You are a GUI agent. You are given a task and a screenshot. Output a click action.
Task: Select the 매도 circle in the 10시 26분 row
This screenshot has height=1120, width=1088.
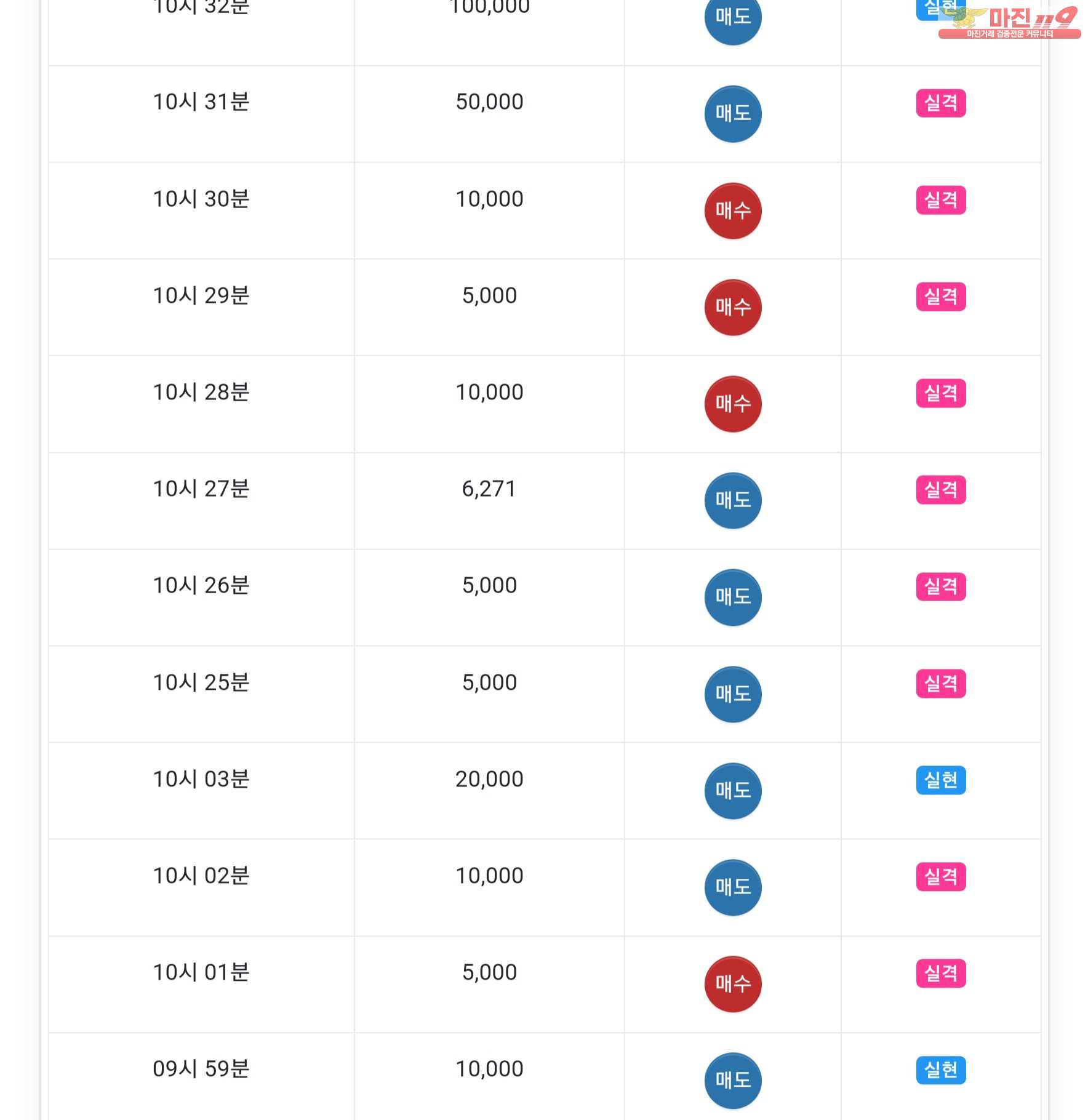pyautogui.click(x=732, y=597)
